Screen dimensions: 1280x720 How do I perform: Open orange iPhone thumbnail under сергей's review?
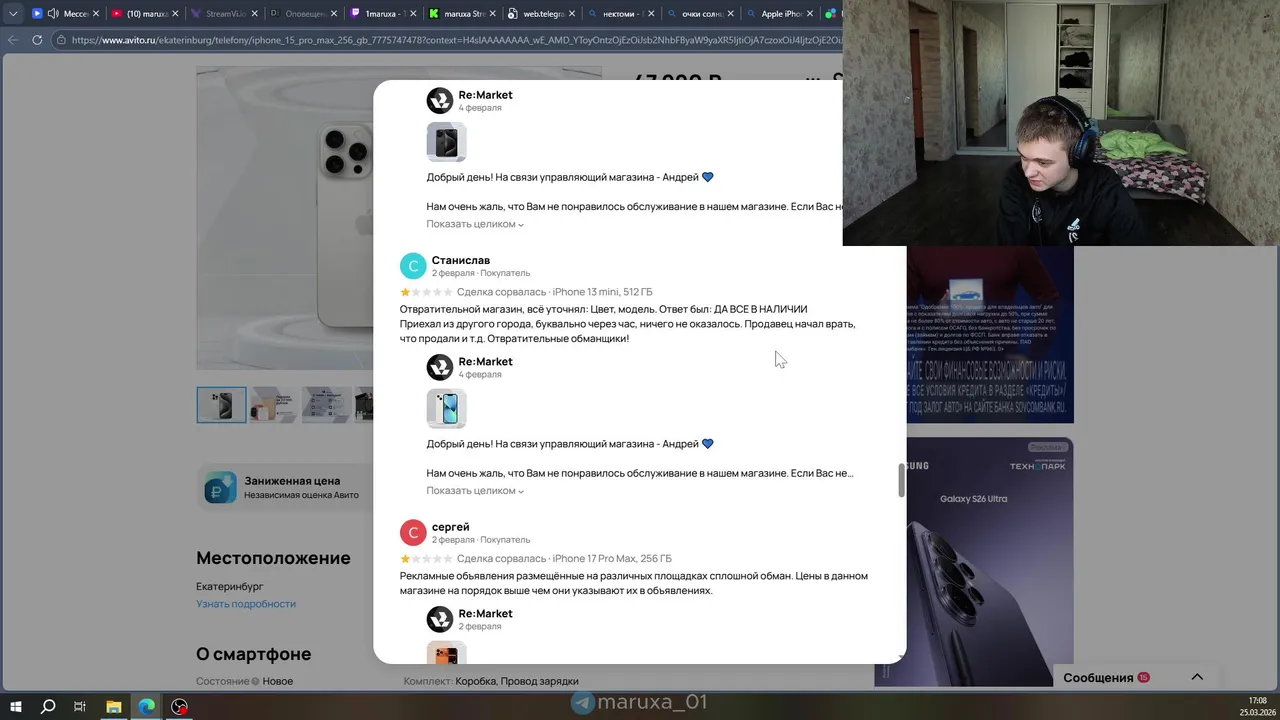click(x=446, y=652)
